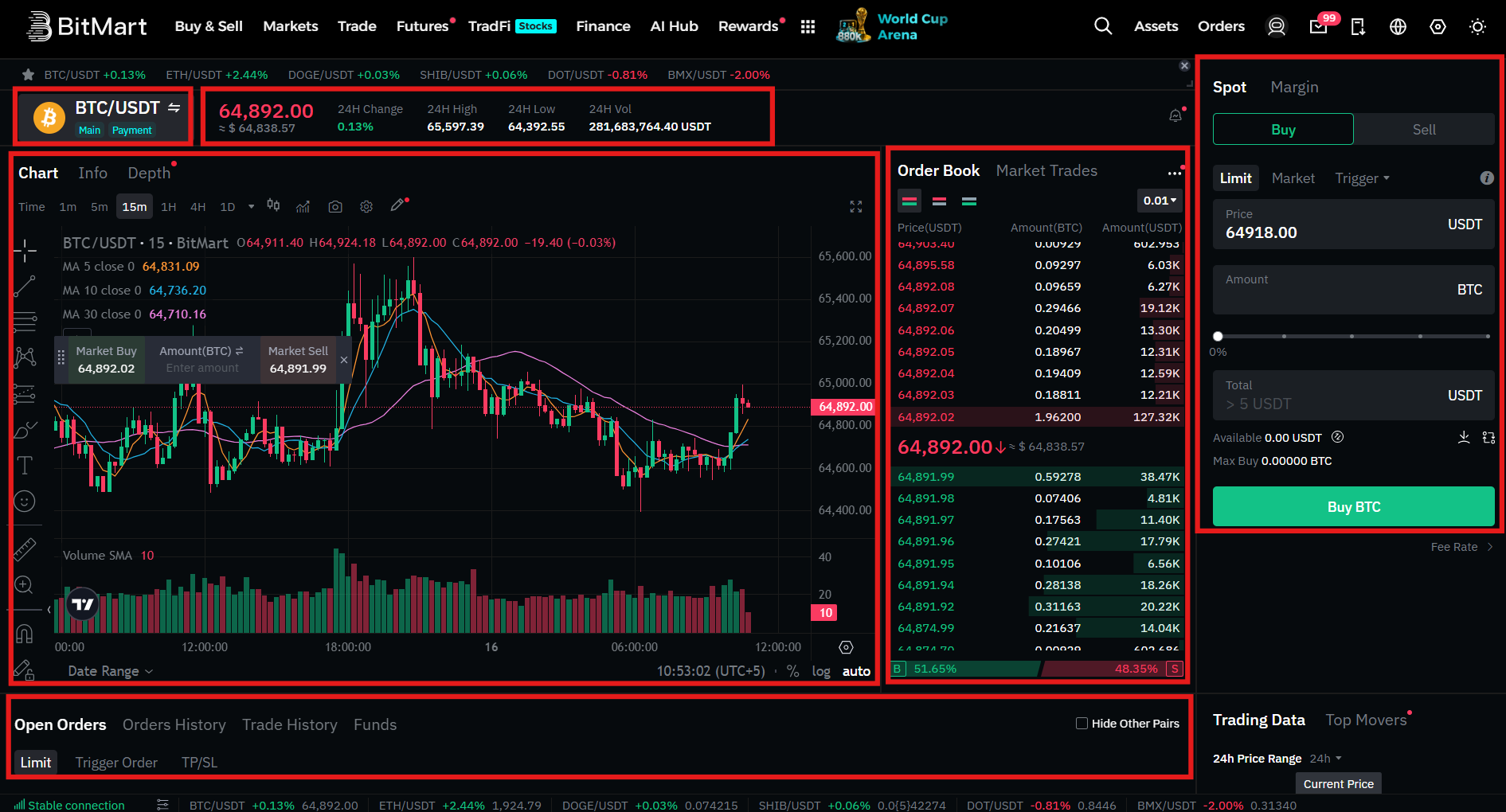The height and width of the screenshot is (812, 1506).
Task: Open the 24h price range dropdown
Action: tap(1326, 759)
